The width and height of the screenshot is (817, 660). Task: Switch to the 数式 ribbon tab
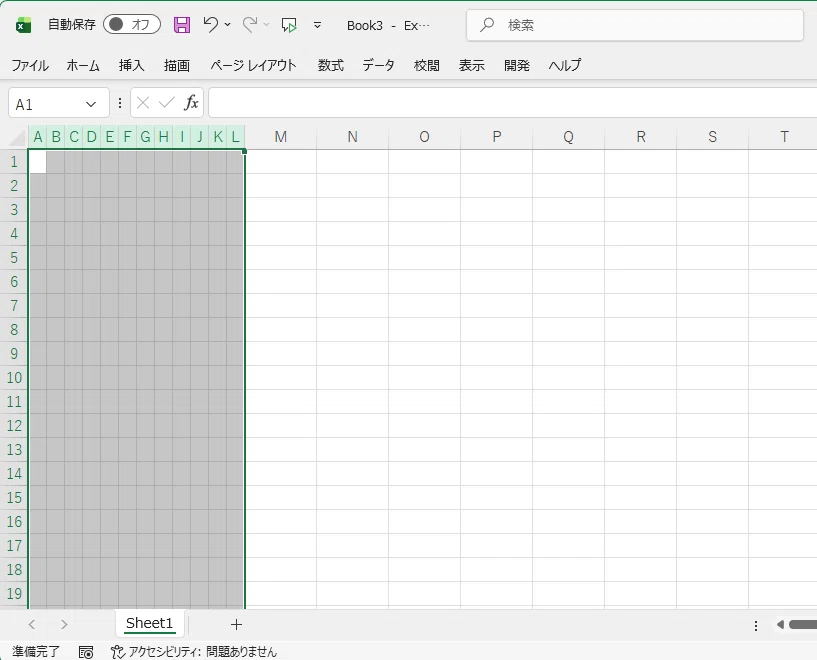(330, 65)
